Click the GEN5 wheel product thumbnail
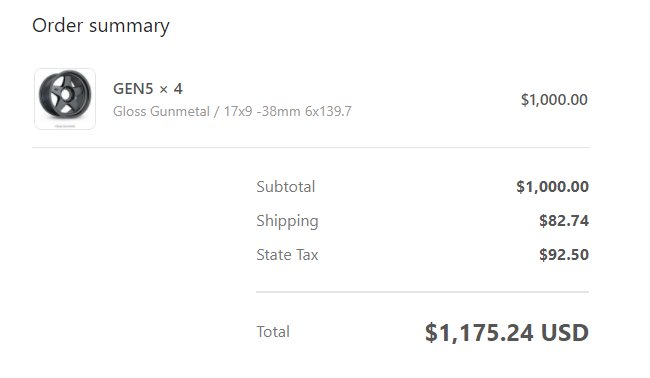The width and height of the screenshot is (650, 378). (65, 99)
